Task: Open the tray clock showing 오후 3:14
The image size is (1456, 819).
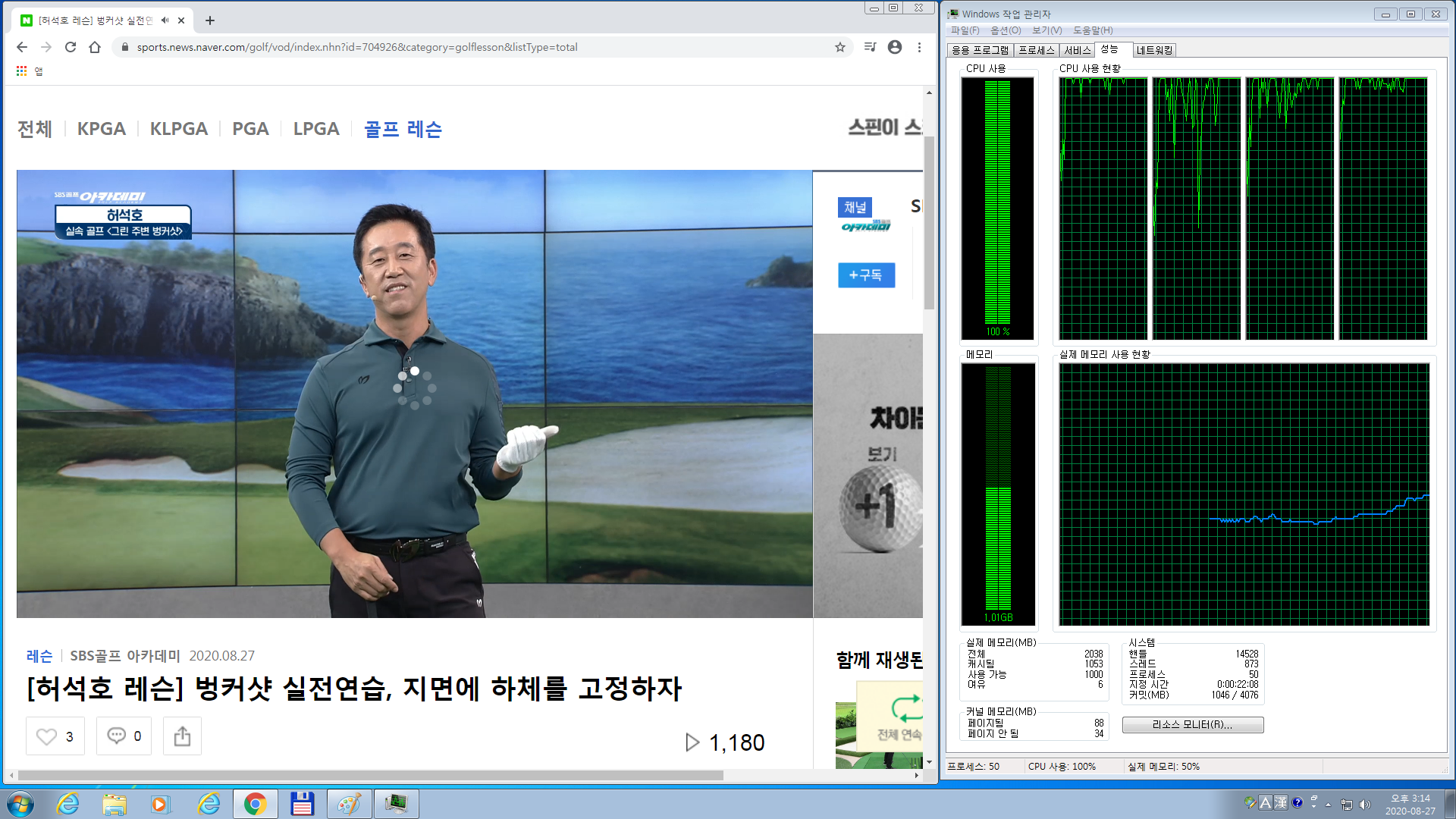Action: coord(1410,804)
